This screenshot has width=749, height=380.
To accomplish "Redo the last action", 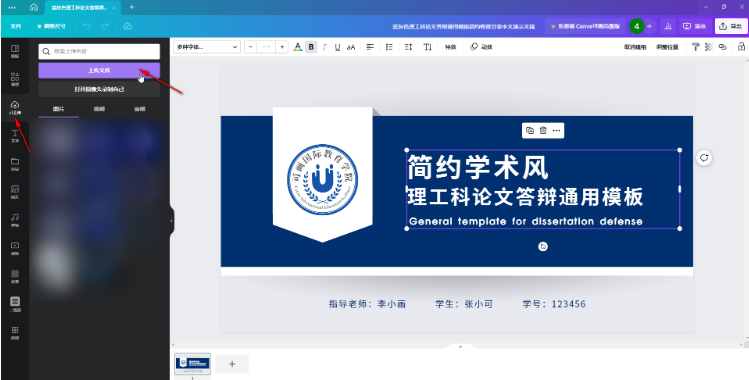I will point(105,26).
